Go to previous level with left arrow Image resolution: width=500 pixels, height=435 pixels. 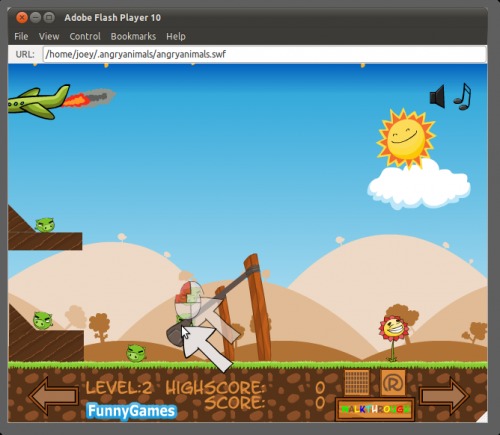53,396
